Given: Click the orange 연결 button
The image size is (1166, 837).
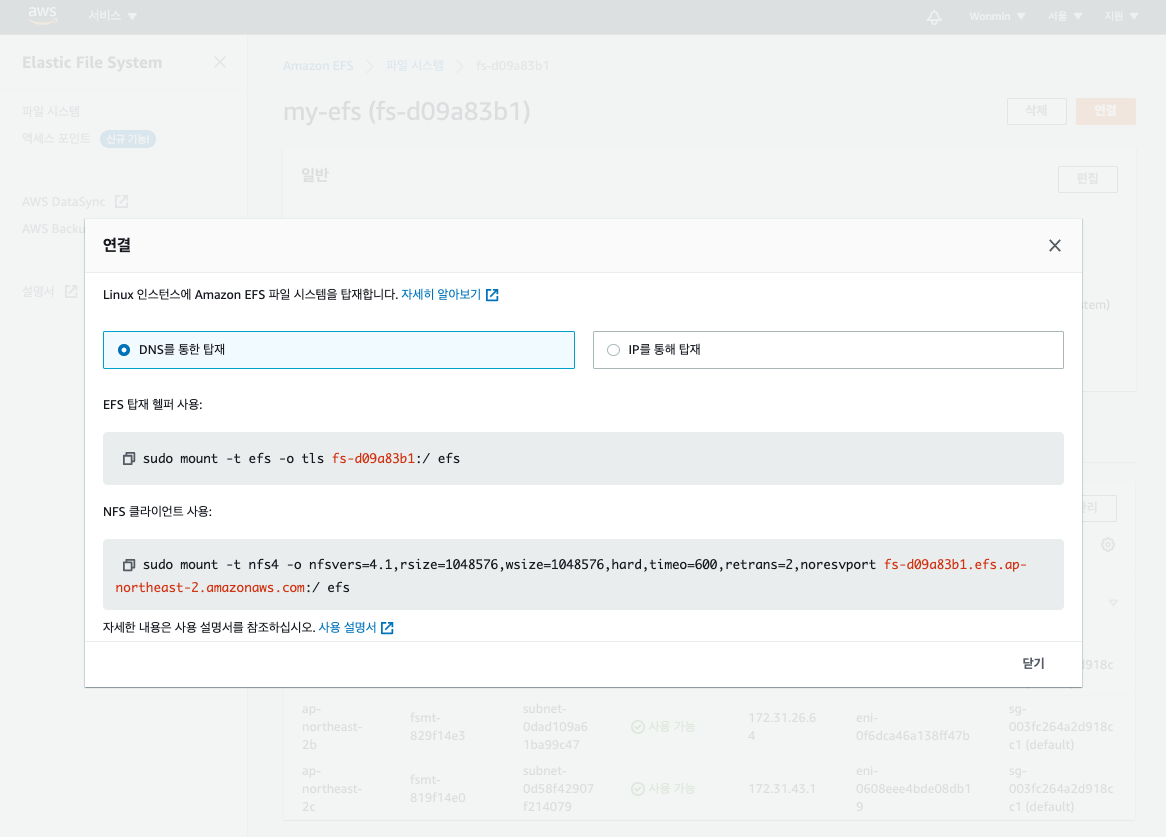Looking at the screenshot, I should point(1105,111).
